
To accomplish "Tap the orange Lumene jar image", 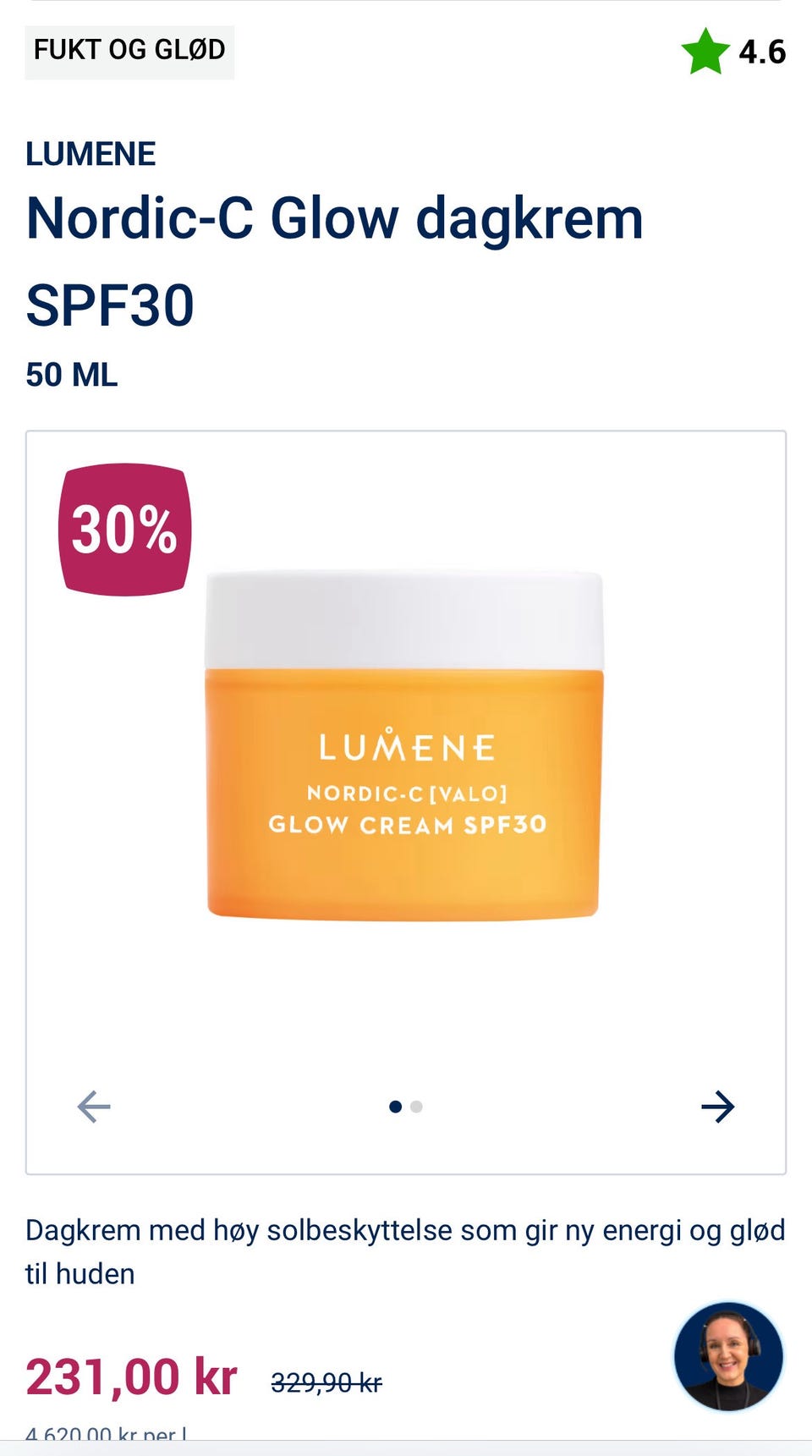I will point(404,745).
